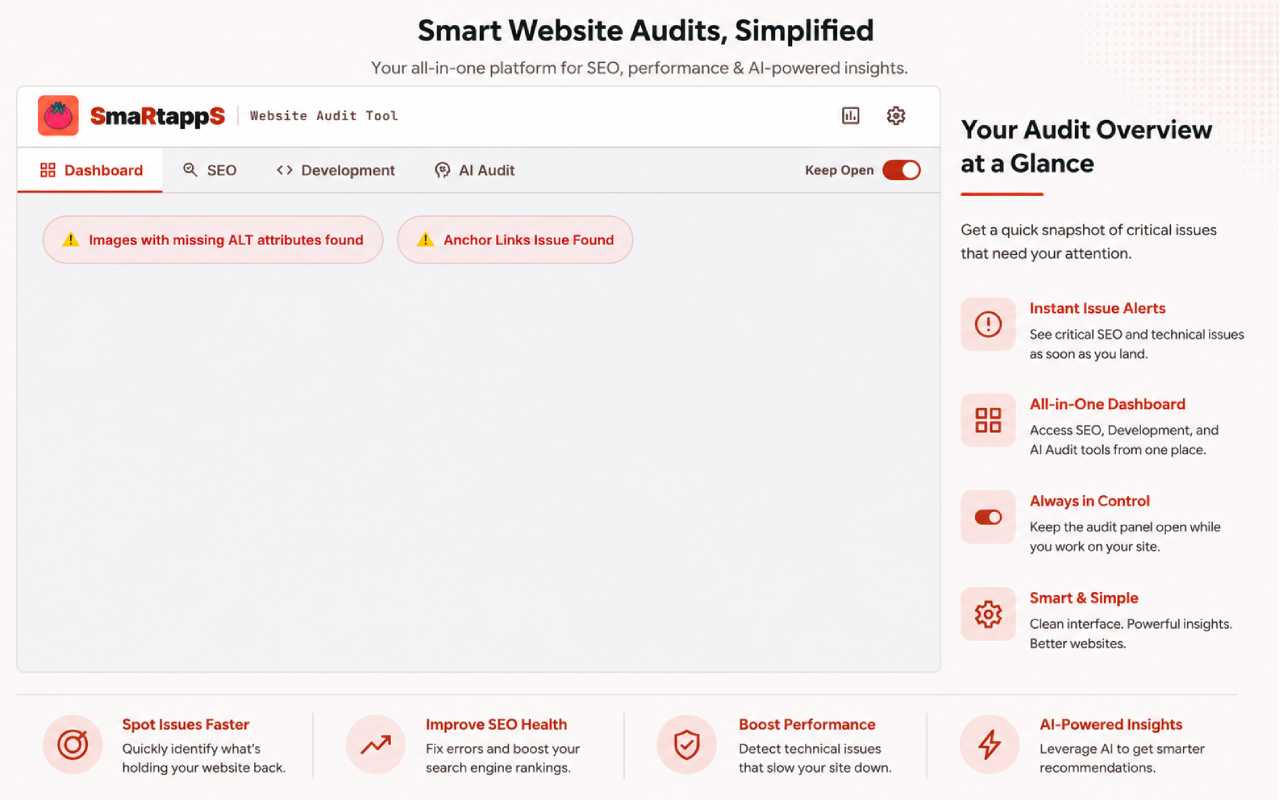The height and width of the screenshot is (800, 1280).
Task: Click the 'Spot Issues Faster' heading
Action: (186, 724)
